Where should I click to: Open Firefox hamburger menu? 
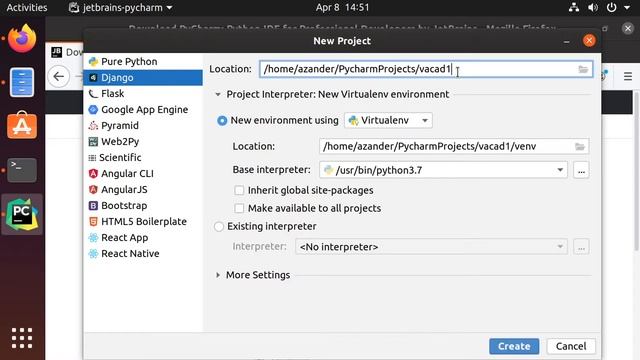click(628, 76)
